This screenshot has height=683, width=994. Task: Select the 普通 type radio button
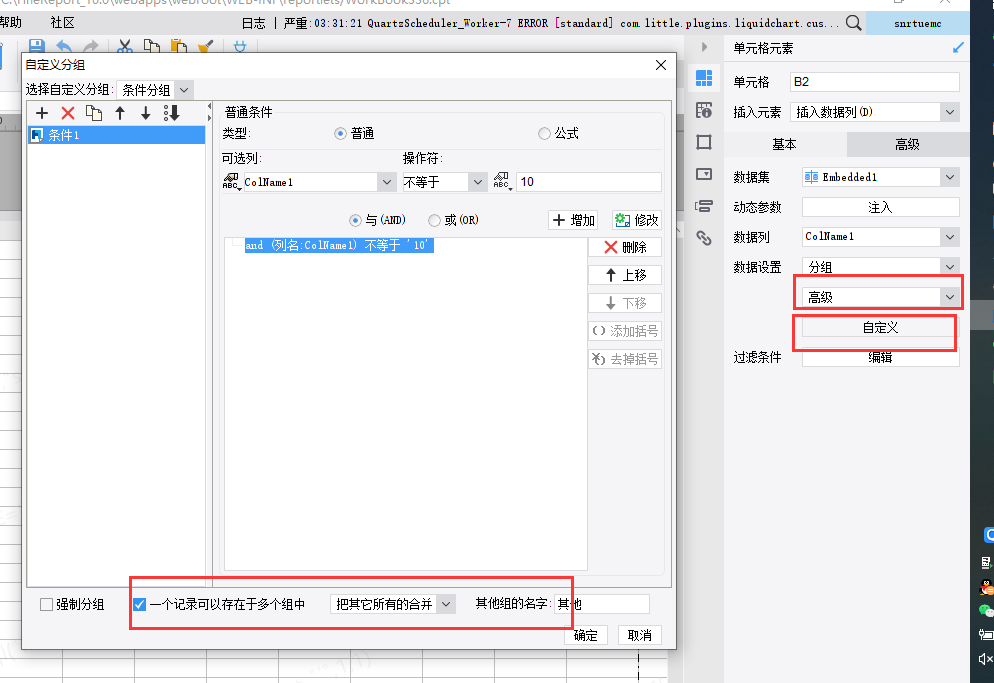click(340, 134)
